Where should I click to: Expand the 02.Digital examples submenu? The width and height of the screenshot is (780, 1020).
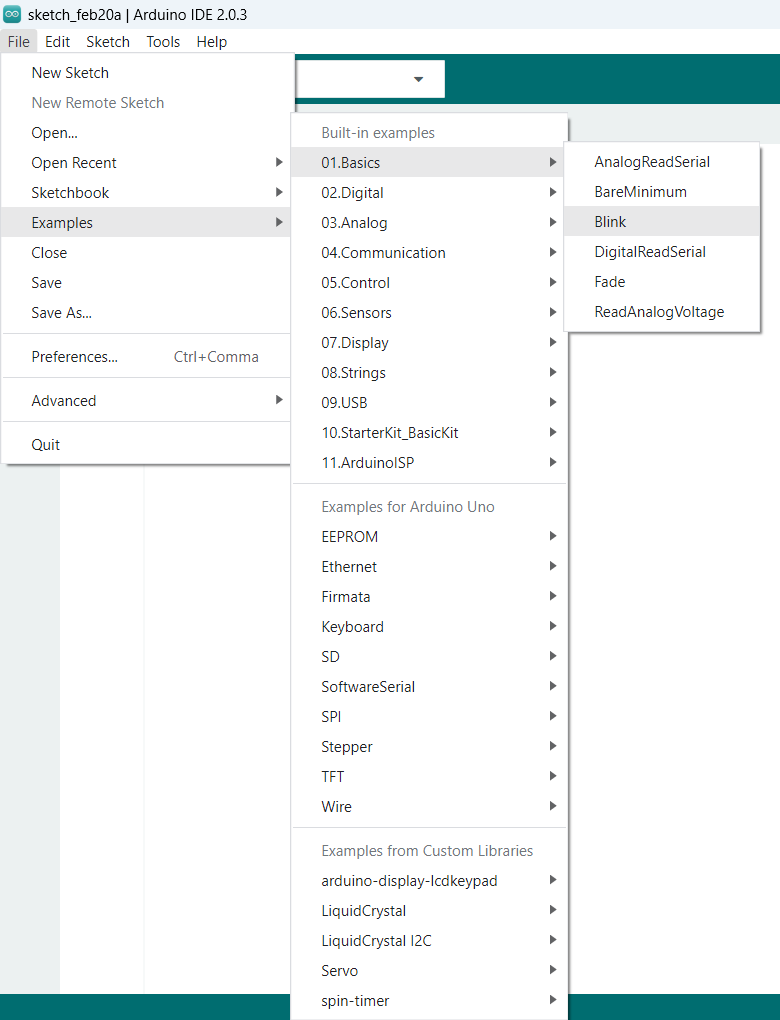[x=352, y=193]
